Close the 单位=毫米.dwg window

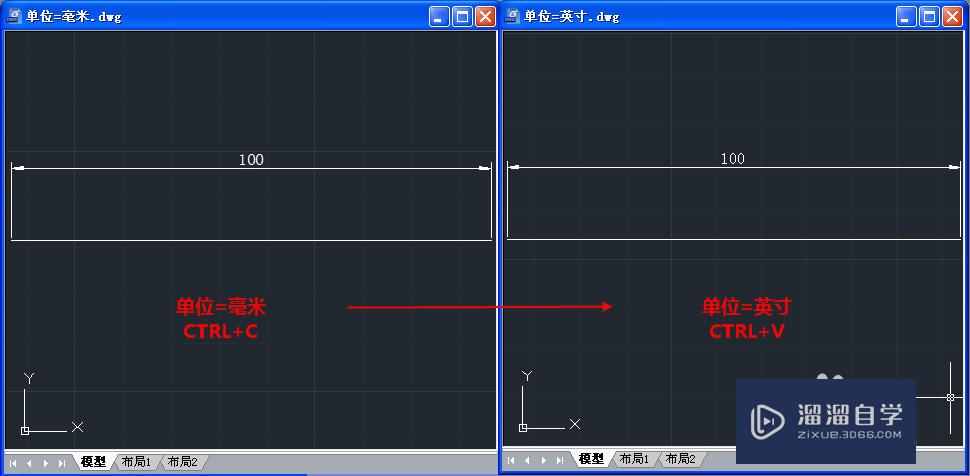(484, 17)
